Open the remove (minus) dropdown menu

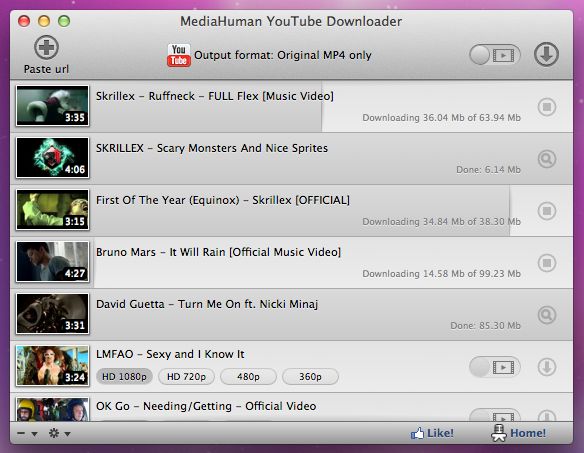point(27,434)
